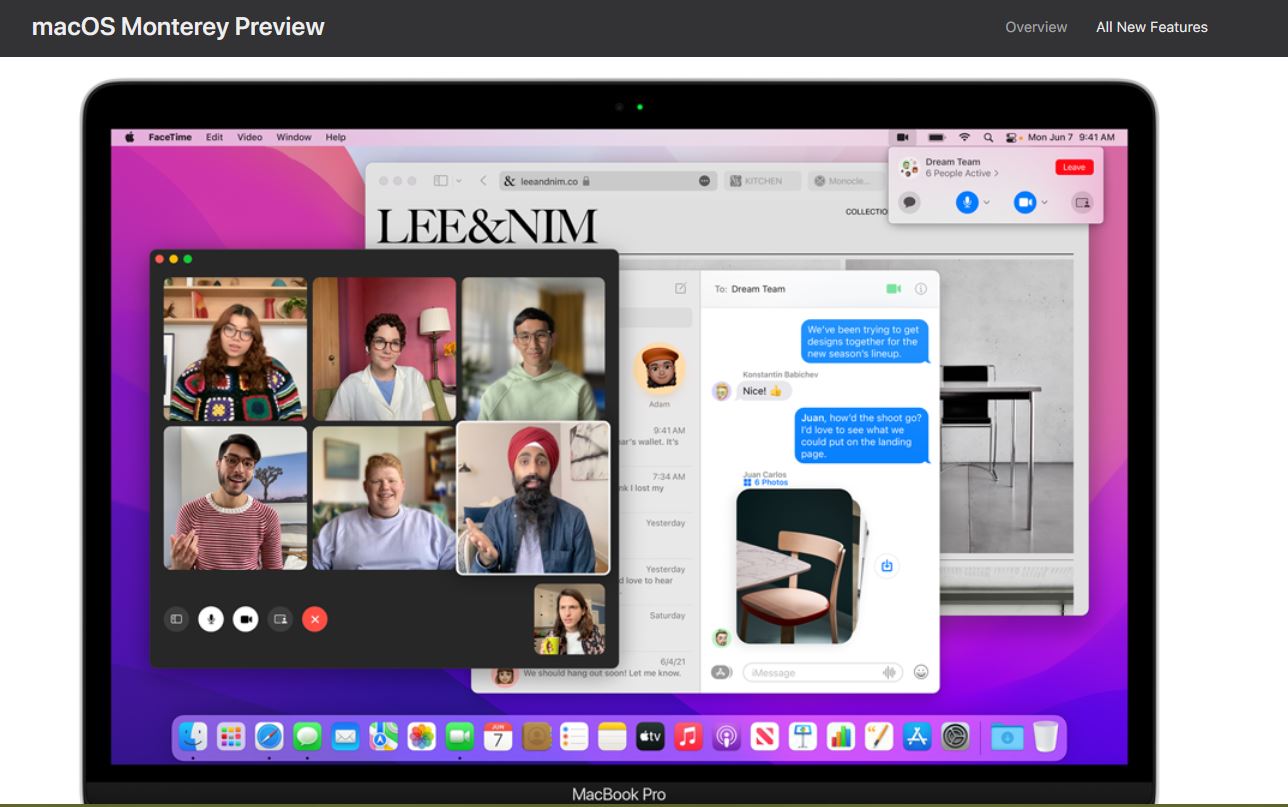Viewport: 1288px width, 807px height.
Task: Toggle screen sharing in Dream Team panel
Action: (1082, 202)
